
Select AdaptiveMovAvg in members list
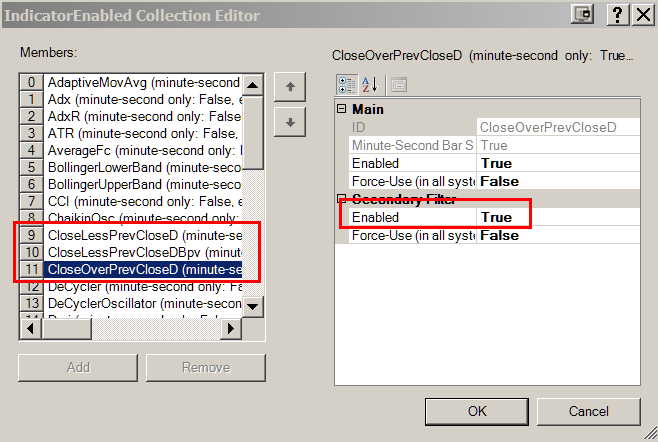point(143,82)
